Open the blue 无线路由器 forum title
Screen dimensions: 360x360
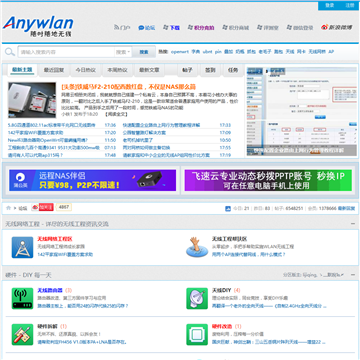[x=50, y=290]
